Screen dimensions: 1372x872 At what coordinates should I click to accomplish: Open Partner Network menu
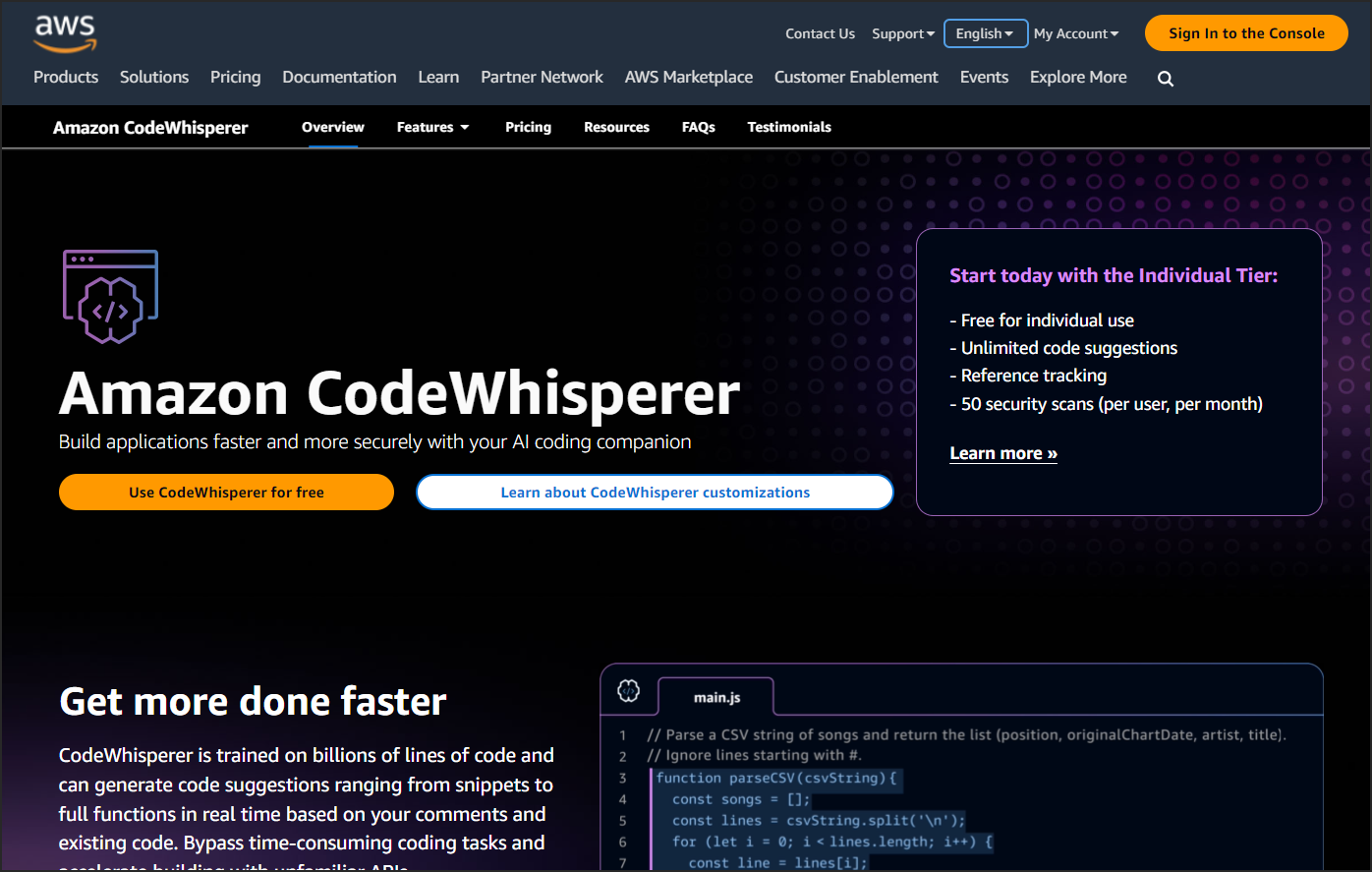(542, 77)
